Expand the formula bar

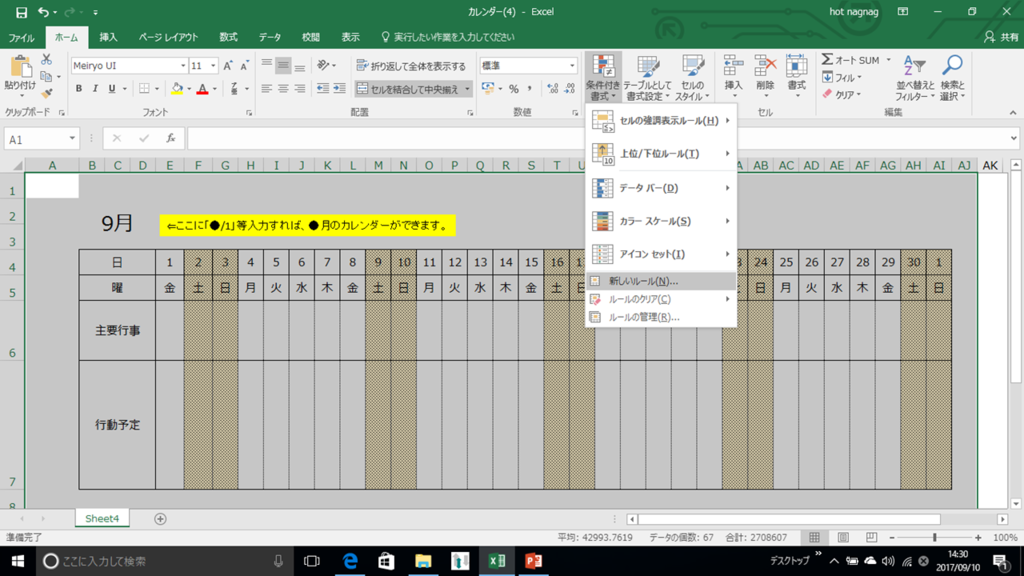click(1013, 138)
